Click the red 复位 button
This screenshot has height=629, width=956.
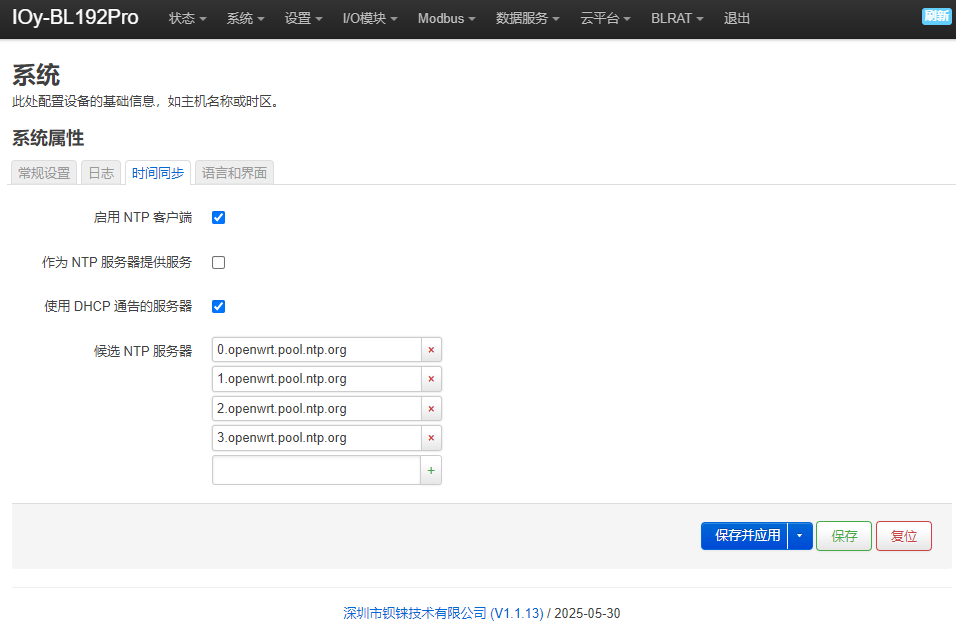pyautogui.click(x=904, y=536)
